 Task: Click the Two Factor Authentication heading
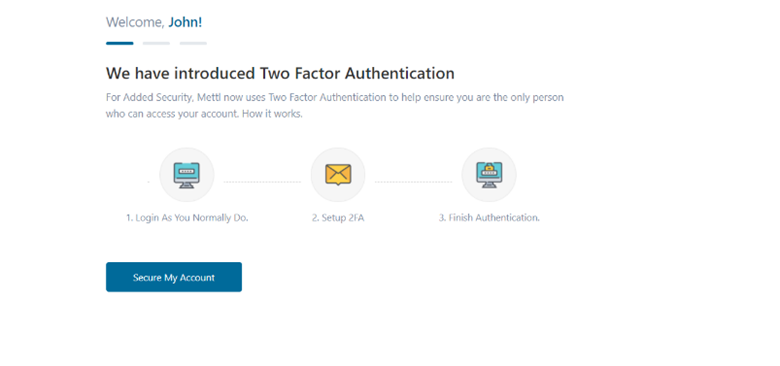(280, 73)
